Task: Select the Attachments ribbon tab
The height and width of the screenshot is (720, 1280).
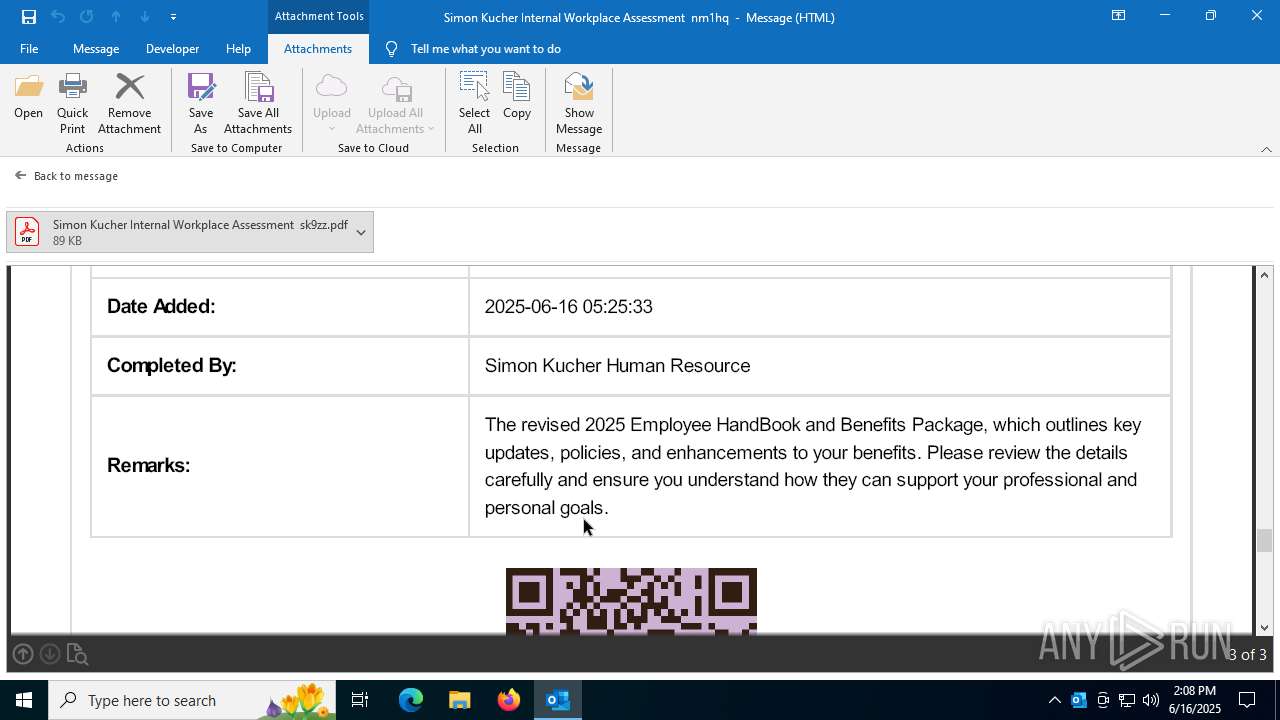Action: 318,48
